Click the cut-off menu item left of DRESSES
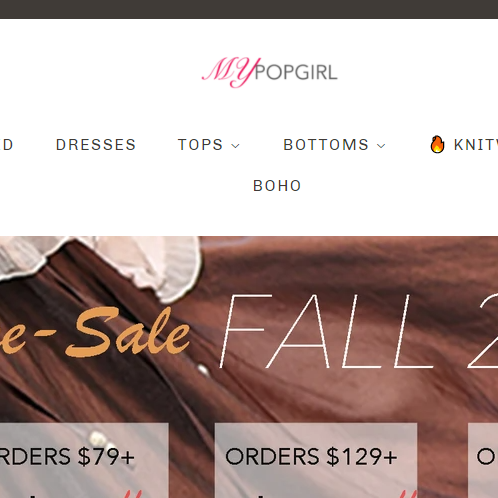This screenshot has width=498, height=498. [7, 145]
